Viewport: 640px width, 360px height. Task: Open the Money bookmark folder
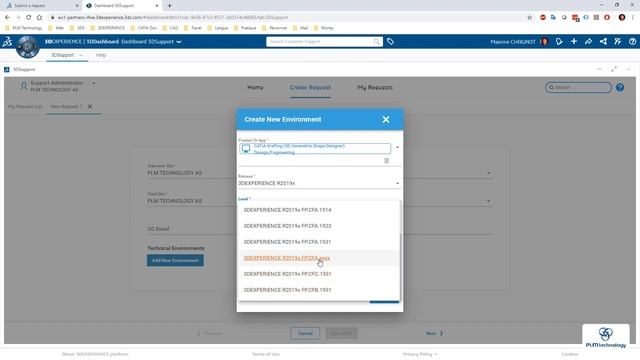[324, 28]
